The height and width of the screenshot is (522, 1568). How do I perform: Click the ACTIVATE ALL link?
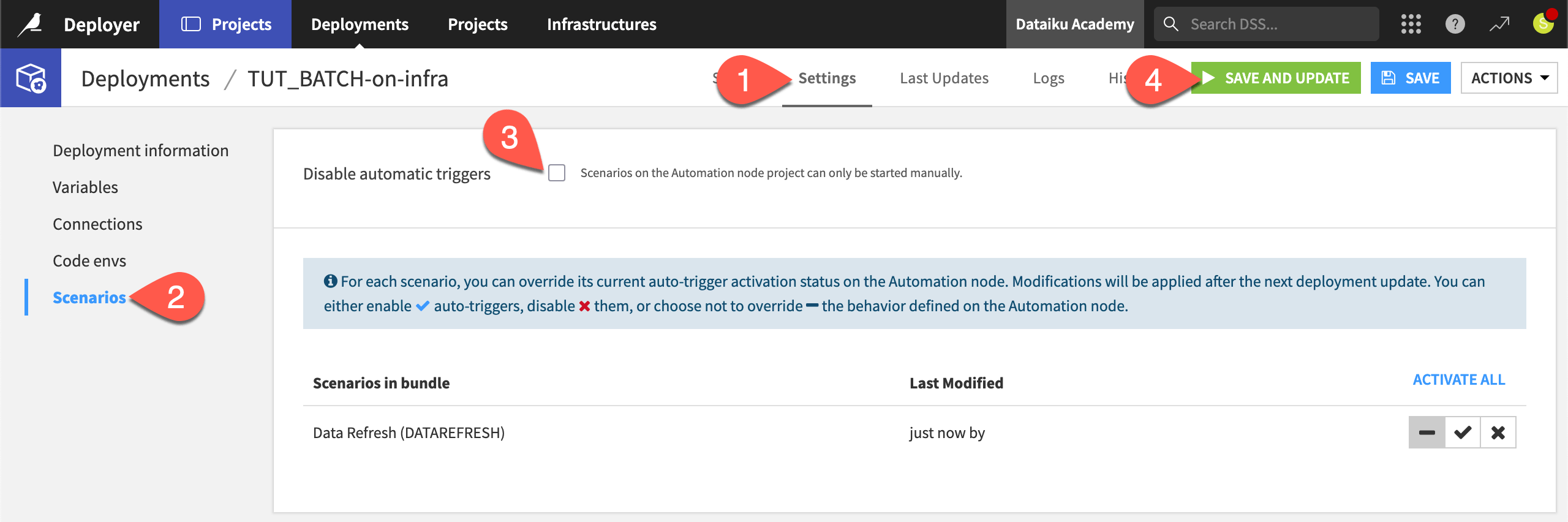(x=1458, y=380)
